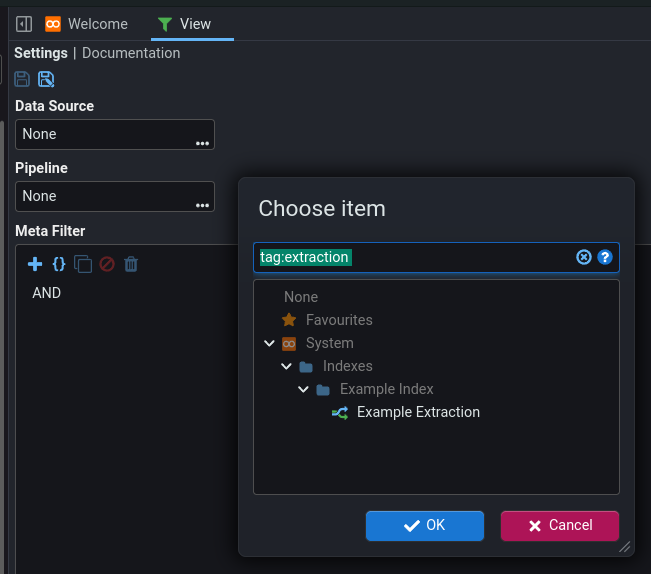Click the disable icon in Meta Filter
The height and width of the screenshot is (574, 651).
(x=107, y=264)
